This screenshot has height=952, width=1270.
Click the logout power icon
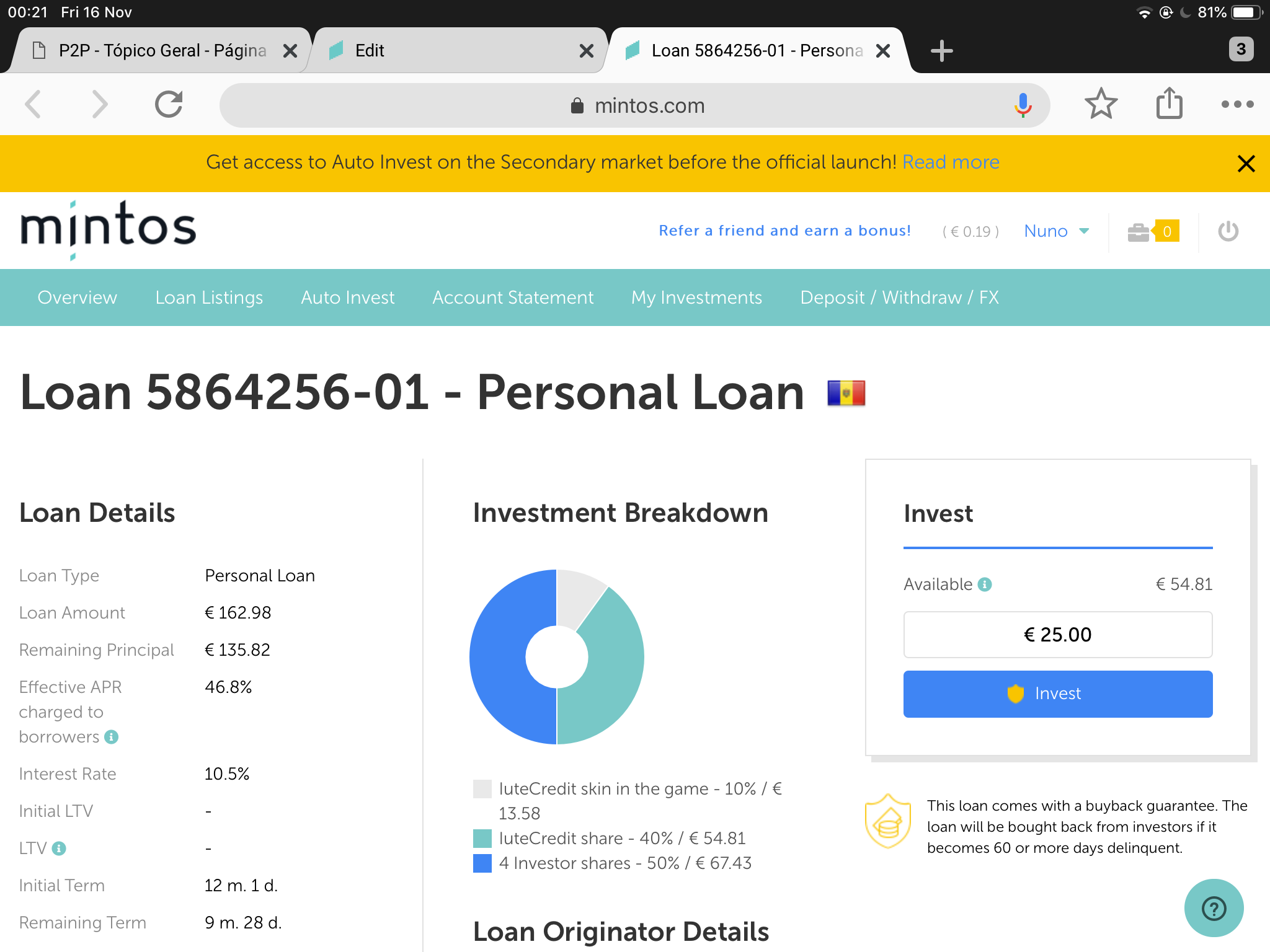point(1228,231)
